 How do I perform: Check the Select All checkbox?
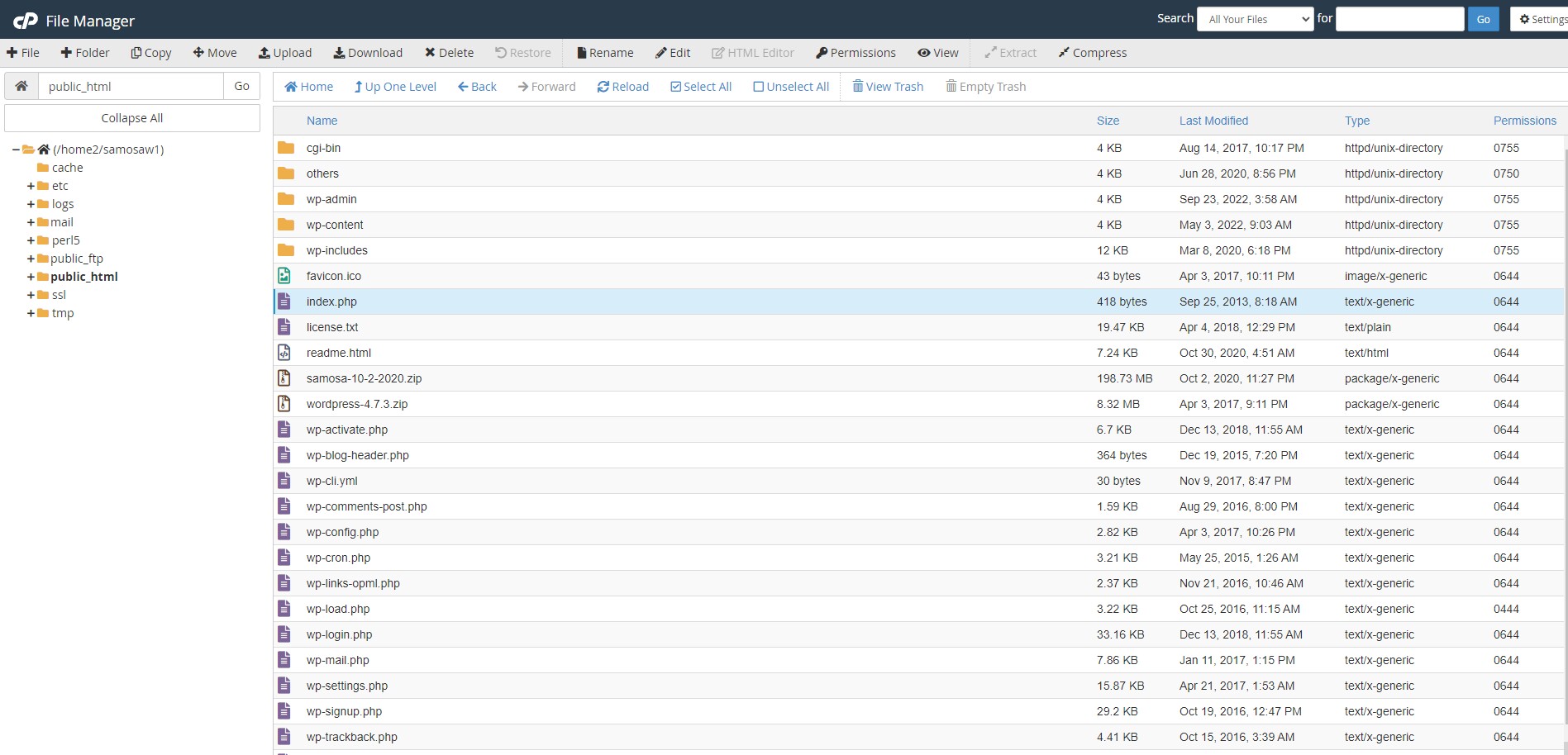click(700, 86)
